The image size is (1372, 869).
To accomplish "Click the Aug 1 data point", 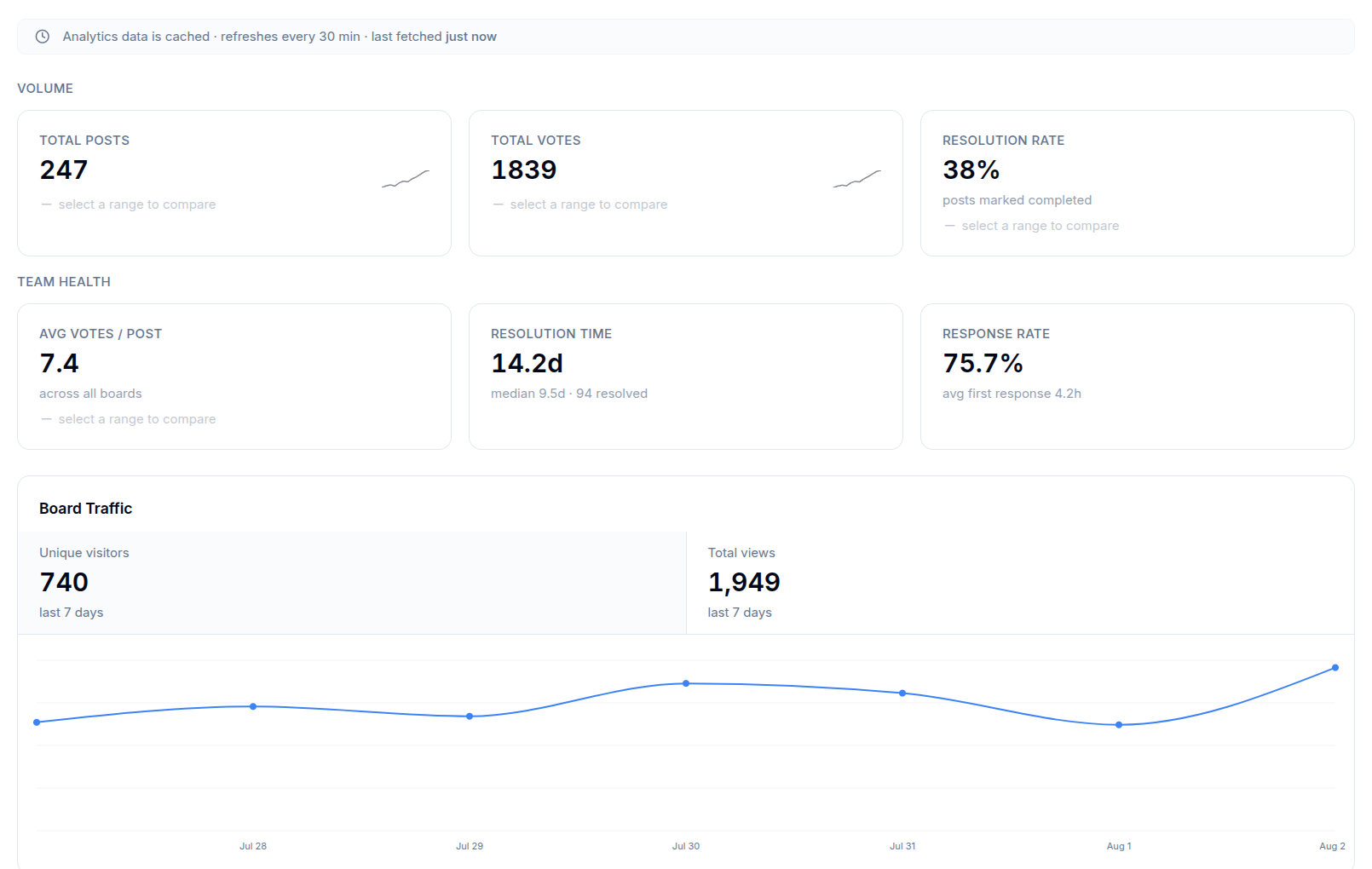I will [x=1119, y=725].
